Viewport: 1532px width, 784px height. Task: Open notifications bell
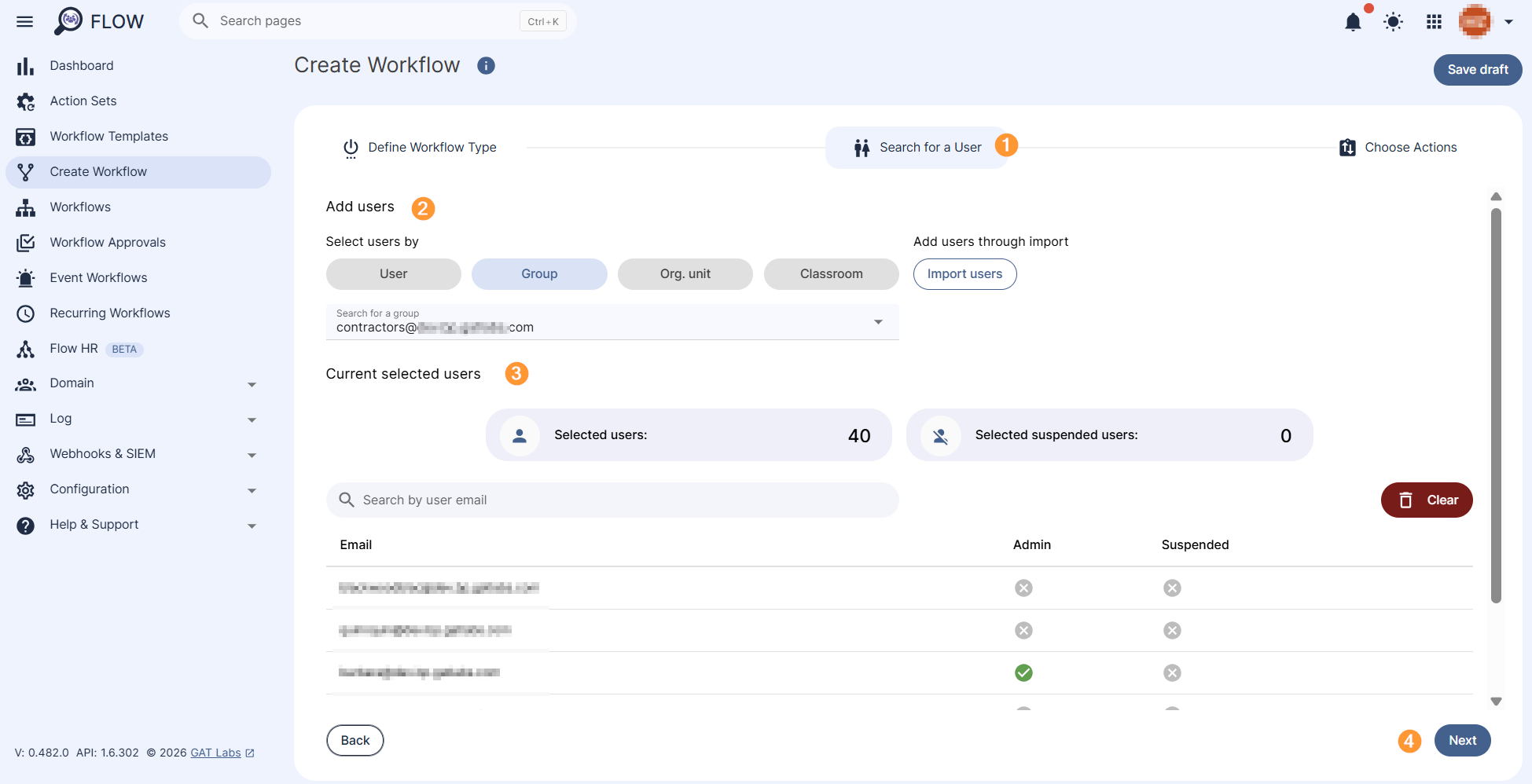click(1353, 21)
